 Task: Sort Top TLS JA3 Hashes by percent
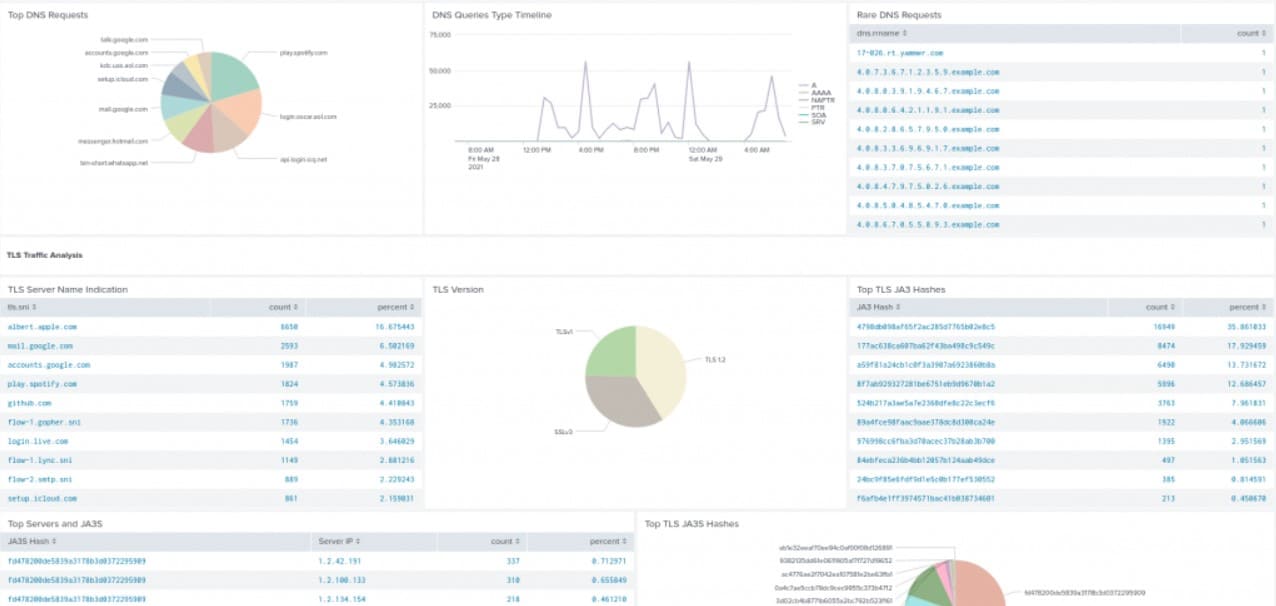[1247, 307]
